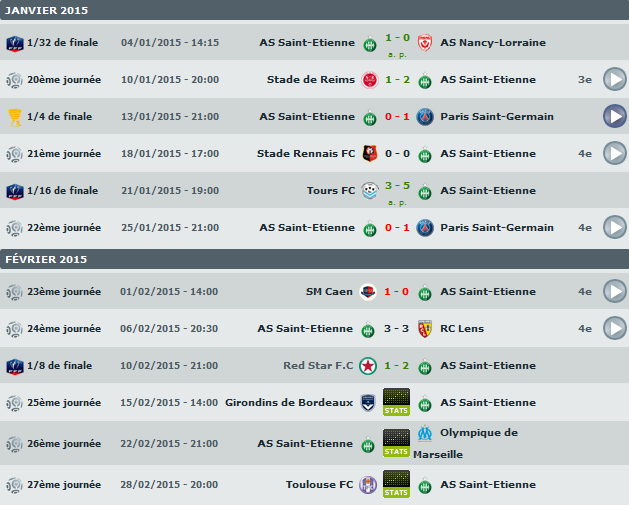Play video for 13/01/2015 Paris Saint-Germain cup match
This screenshot has height=505, width=629.
pyautogui.click(x=614, y=117)
